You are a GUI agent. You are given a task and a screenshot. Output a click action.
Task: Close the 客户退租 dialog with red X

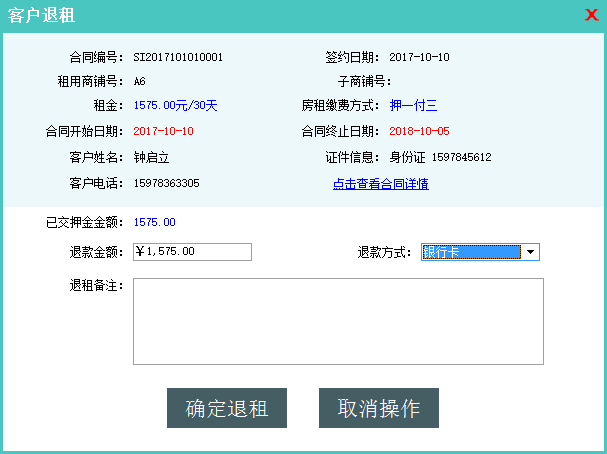pyautogui.click(x=591, y=15)
